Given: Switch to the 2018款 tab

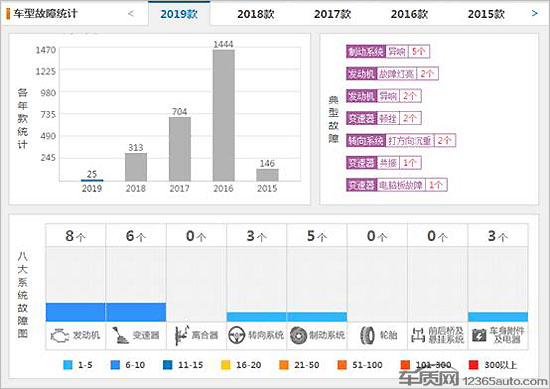Looking at the screenshot, I should (x=255, y=14).
